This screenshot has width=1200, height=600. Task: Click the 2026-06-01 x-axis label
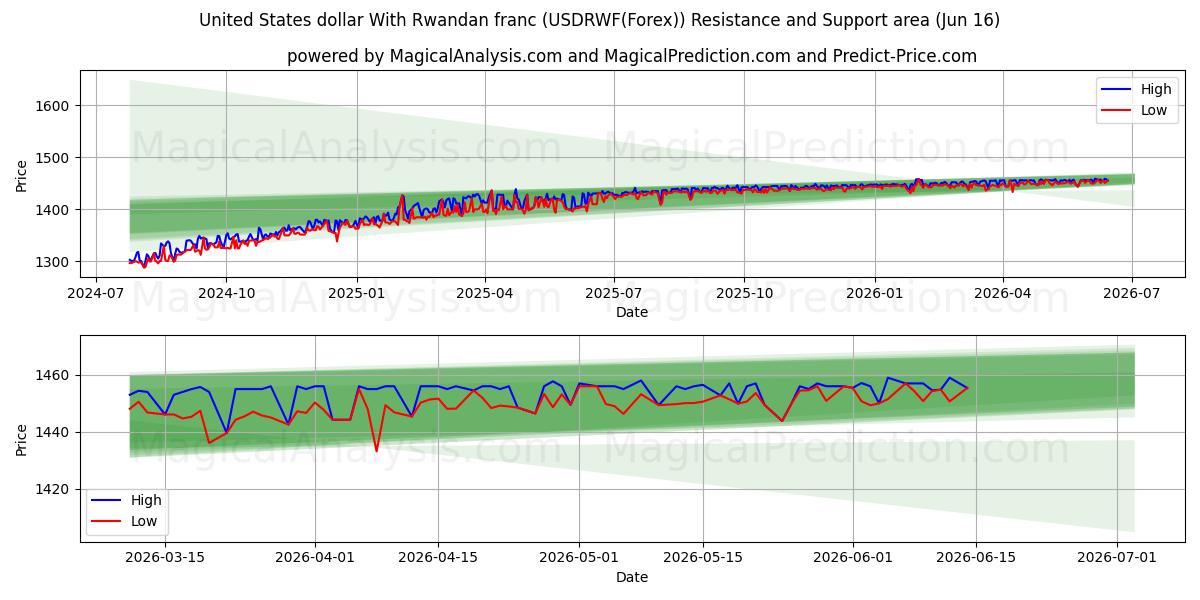[x=852, y=557]
